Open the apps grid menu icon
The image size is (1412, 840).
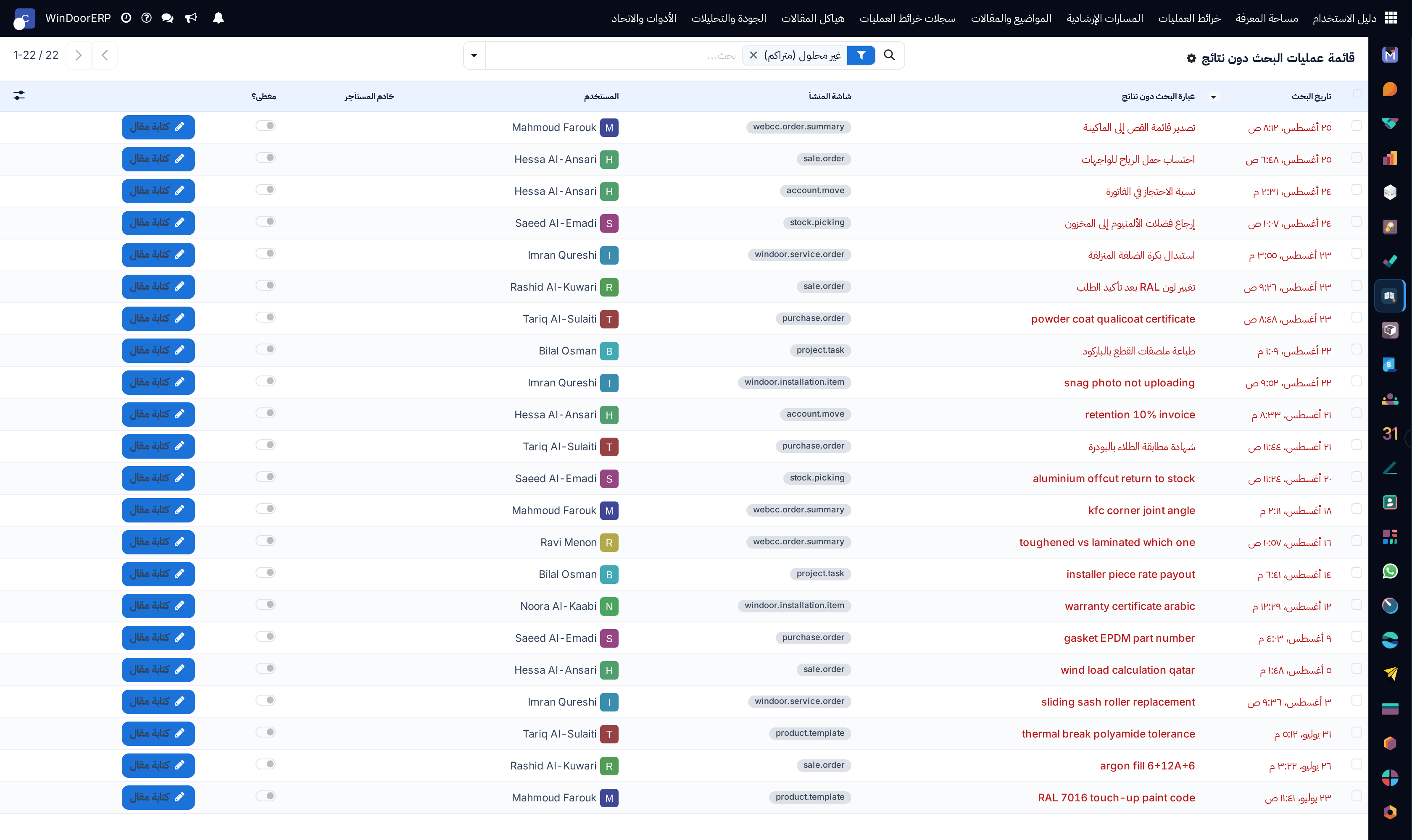[x=1391, y=18]
